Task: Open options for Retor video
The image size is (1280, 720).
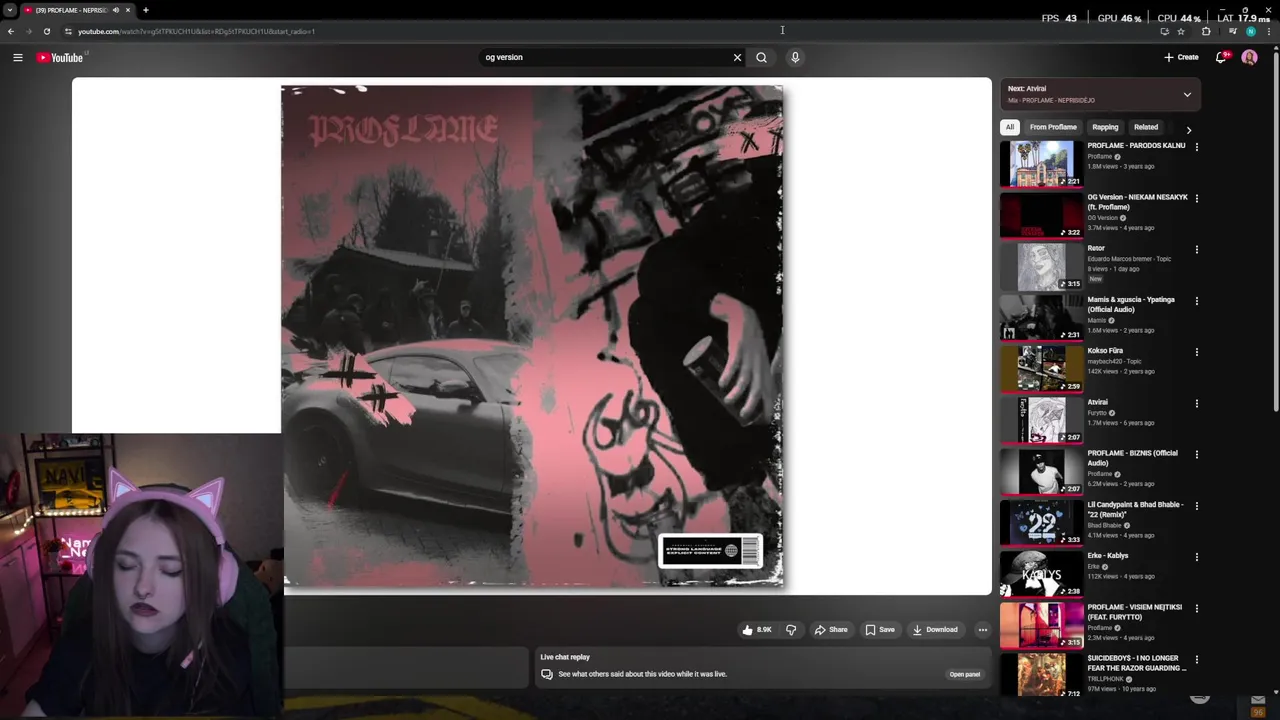Action: pyautogui.click(x=1196, y=249)
